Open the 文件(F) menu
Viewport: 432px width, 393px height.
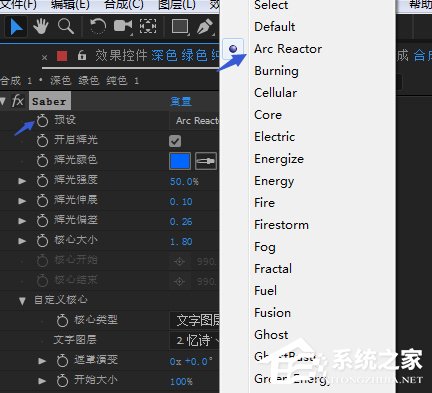pos(18,5)
